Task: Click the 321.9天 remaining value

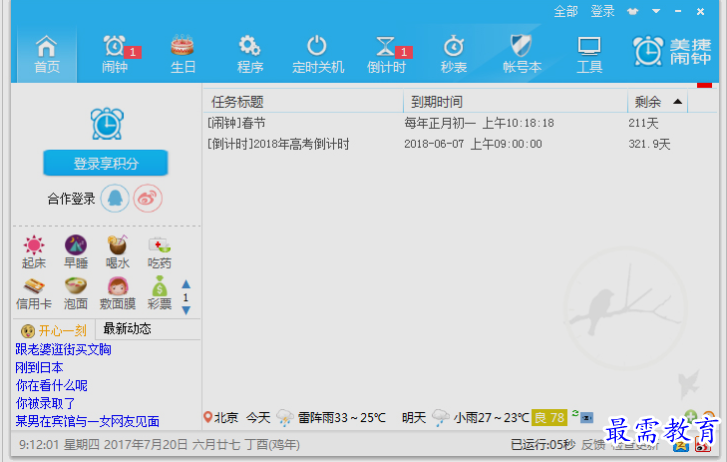Action: [649, 144]
